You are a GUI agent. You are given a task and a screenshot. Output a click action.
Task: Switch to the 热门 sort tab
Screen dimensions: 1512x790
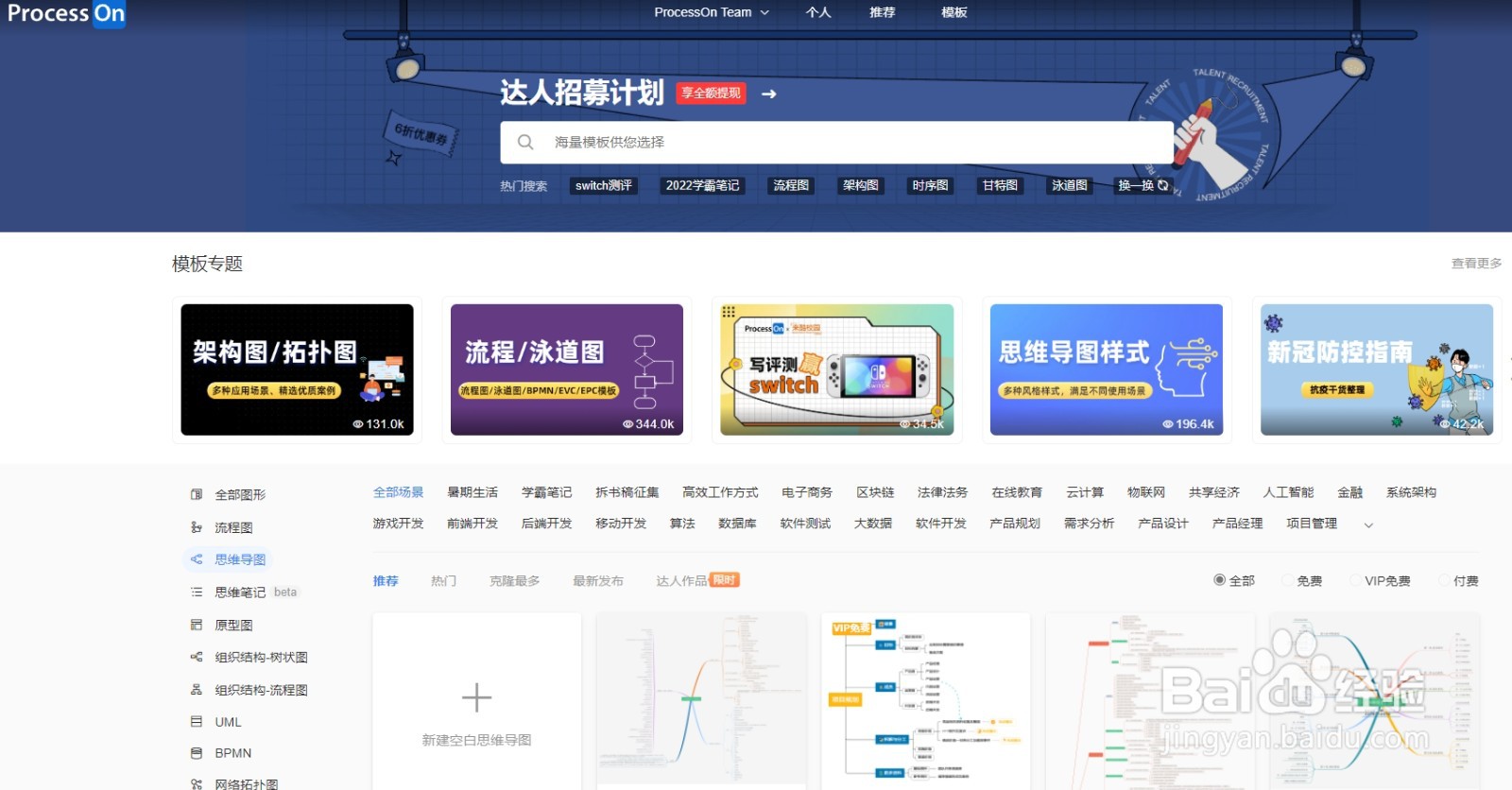click(x=443, y=581)
